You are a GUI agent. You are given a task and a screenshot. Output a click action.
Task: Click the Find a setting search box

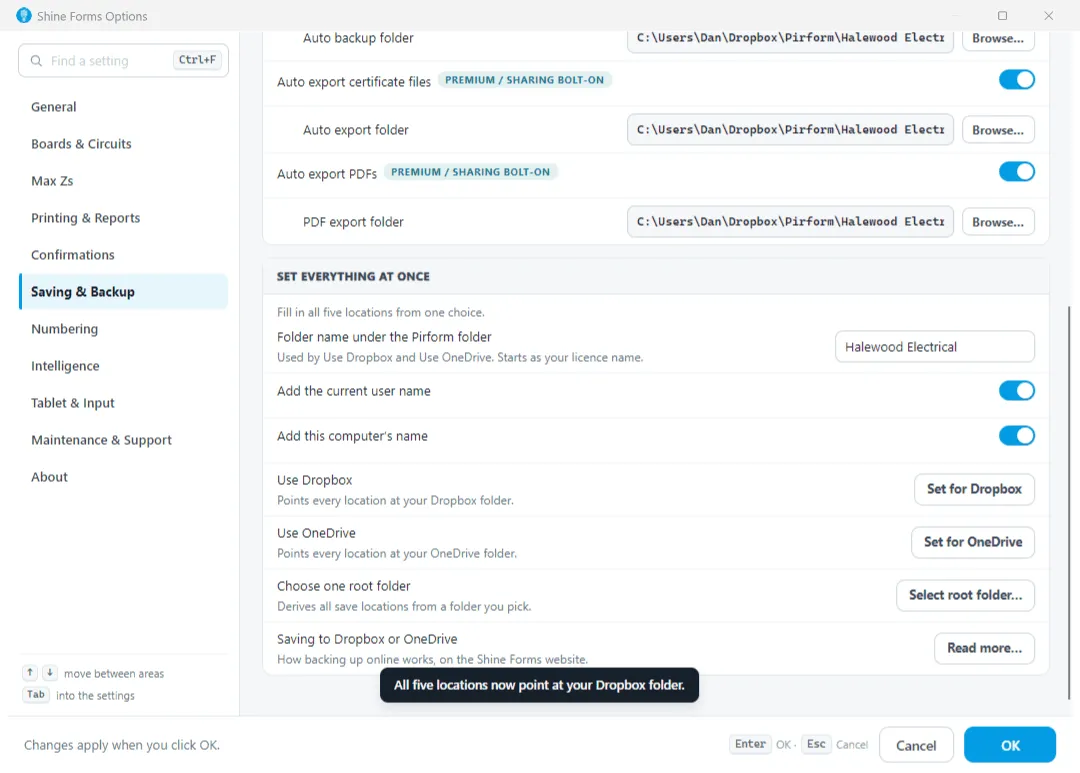123,61
